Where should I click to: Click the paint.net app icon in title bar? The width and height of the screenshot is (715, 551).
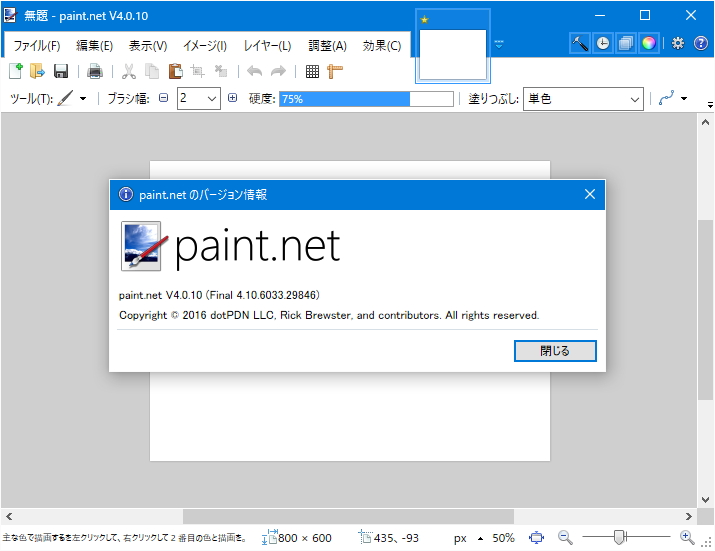click(x=10, y=16)
